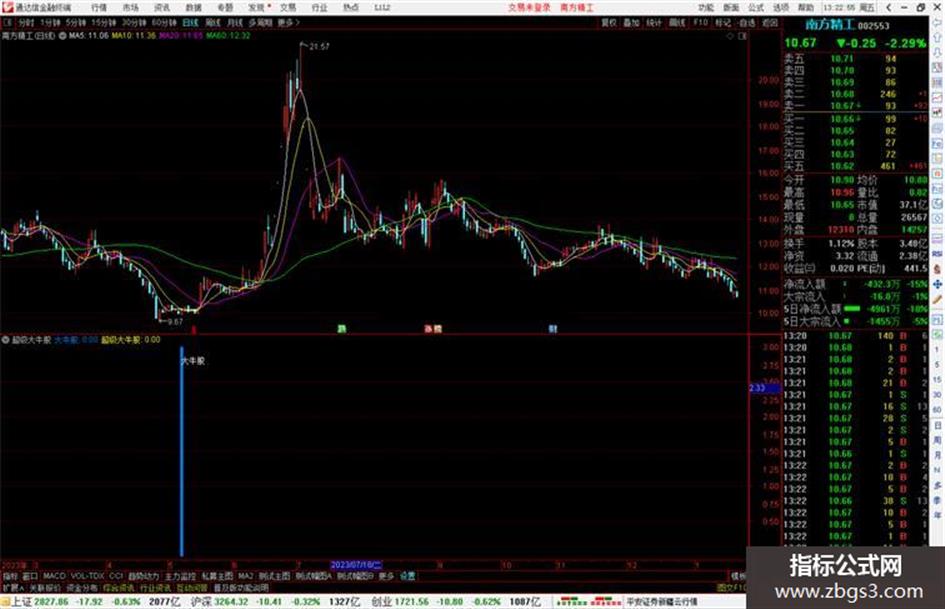Image resolution: width=945 pixels, height=609 pixels.
Task: Open the 关联报价 tab
Action: pos(45,587)
